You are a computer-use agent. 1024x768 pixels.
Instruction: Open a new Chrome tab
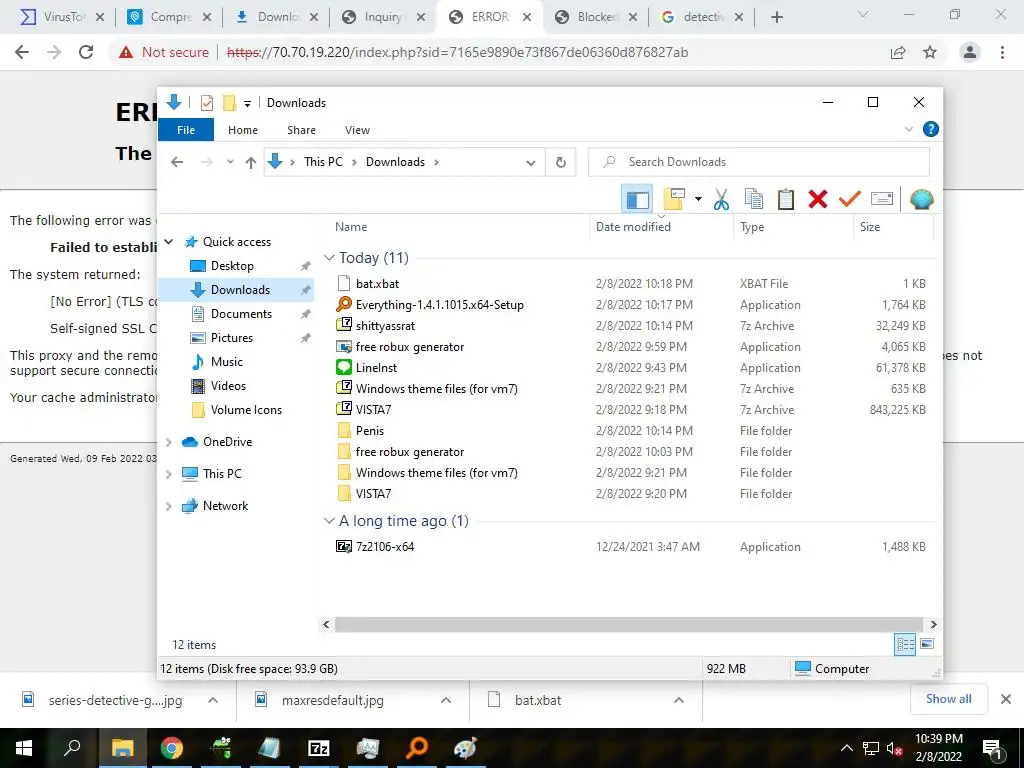point(776,17)
